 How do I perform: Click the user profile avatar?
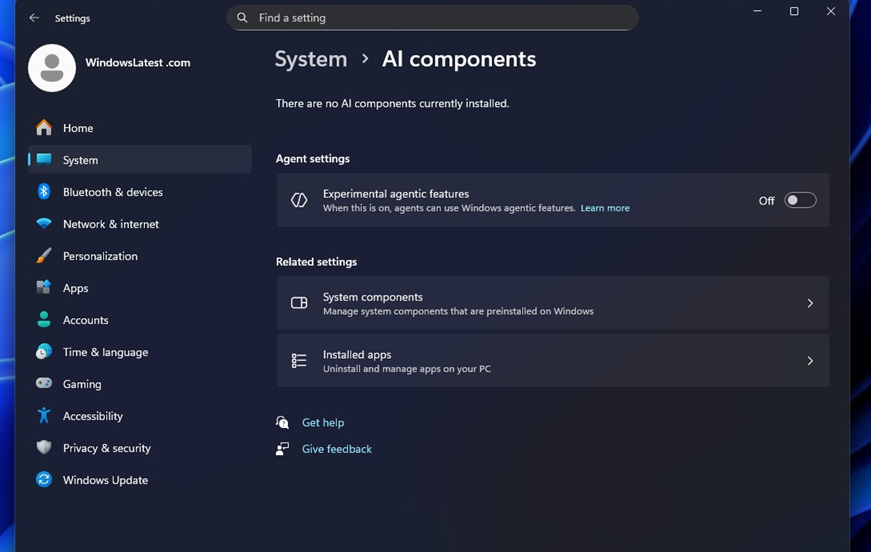(x=52, y=68)
